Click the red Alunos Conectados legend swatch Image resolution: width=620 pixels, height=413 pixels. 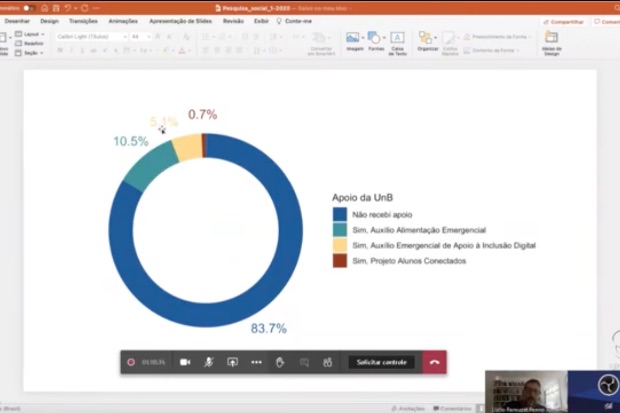point(340,261)
